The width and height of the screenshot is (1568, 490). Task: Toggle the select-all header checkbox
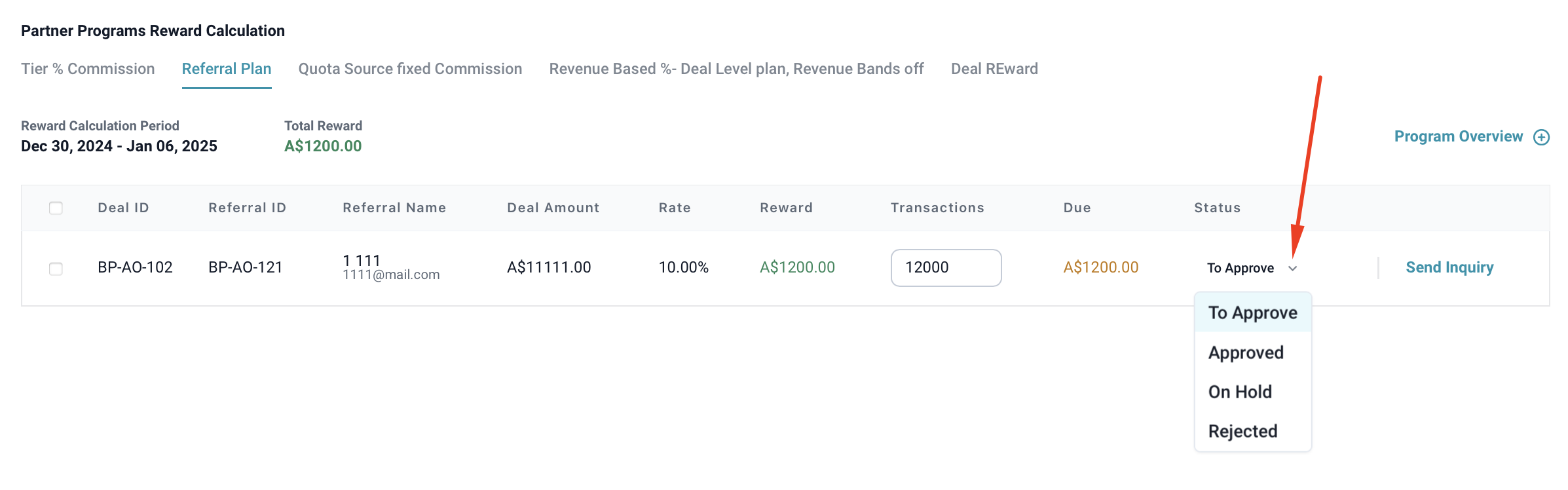(x=56, y=208)
